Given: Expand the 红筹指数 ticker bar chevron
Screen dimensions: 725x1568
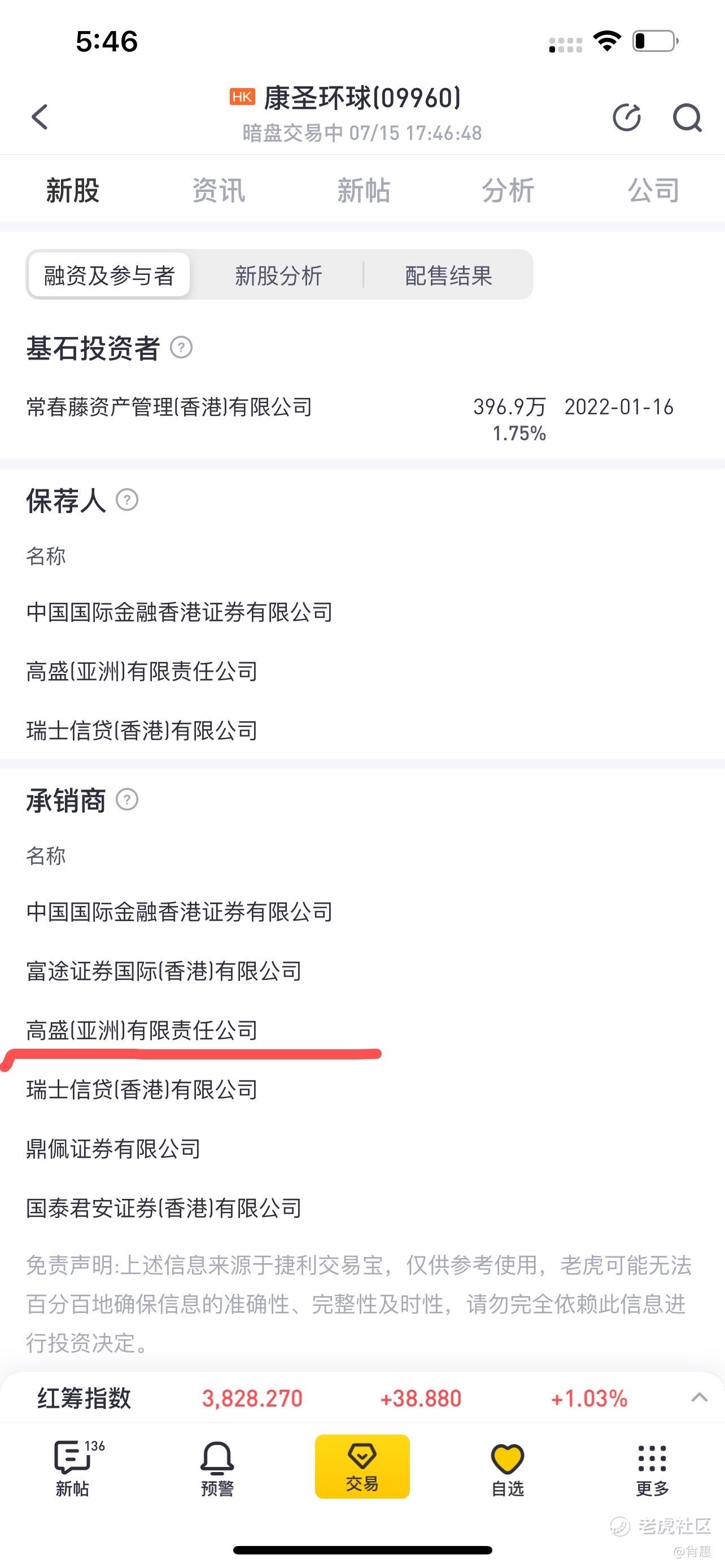Looking at the screenshot, I should [x=700, y=1398].
